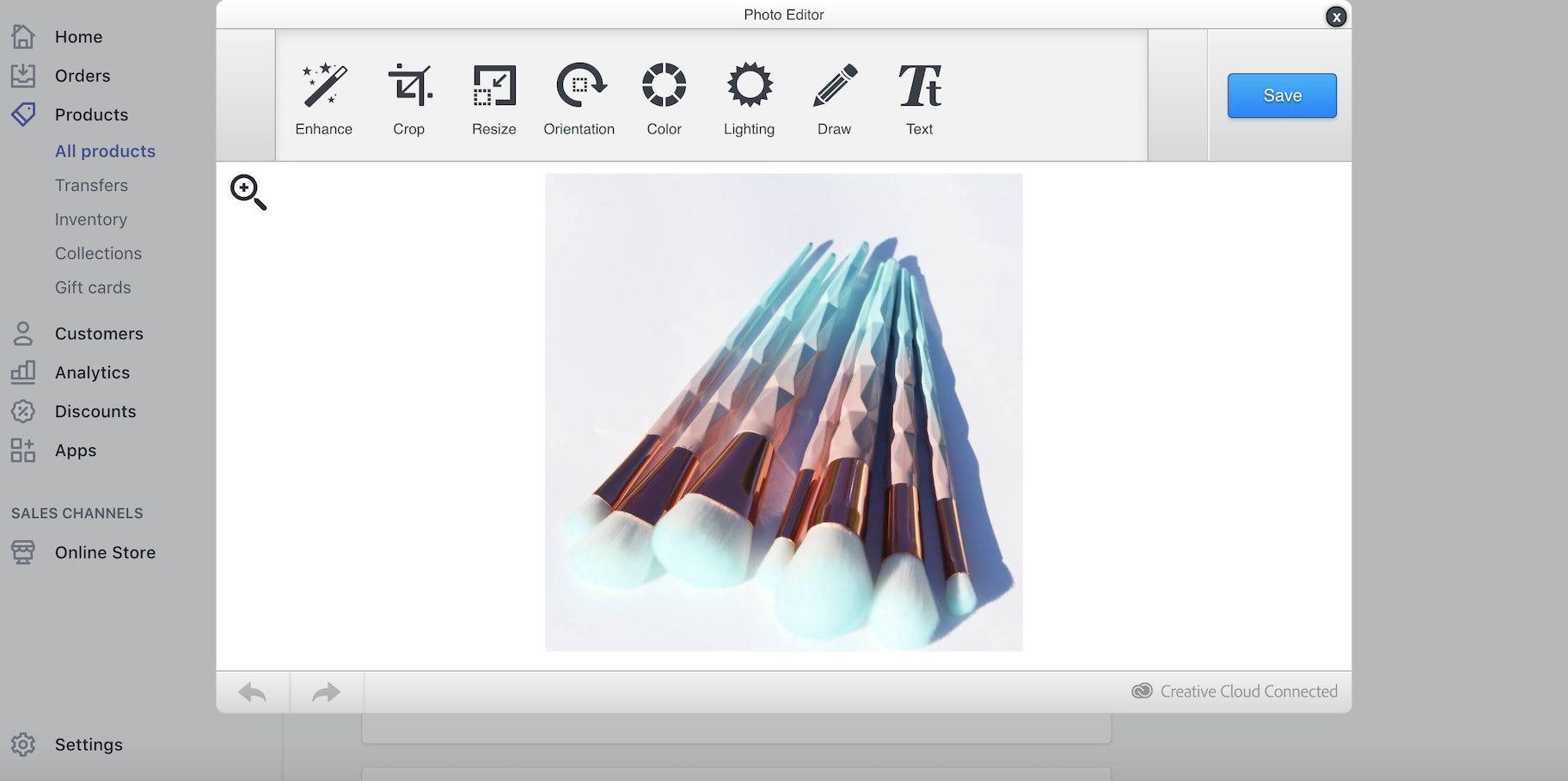Navigate to Collections
This screenshot has height=781, width=1568.
pos(98,254)
